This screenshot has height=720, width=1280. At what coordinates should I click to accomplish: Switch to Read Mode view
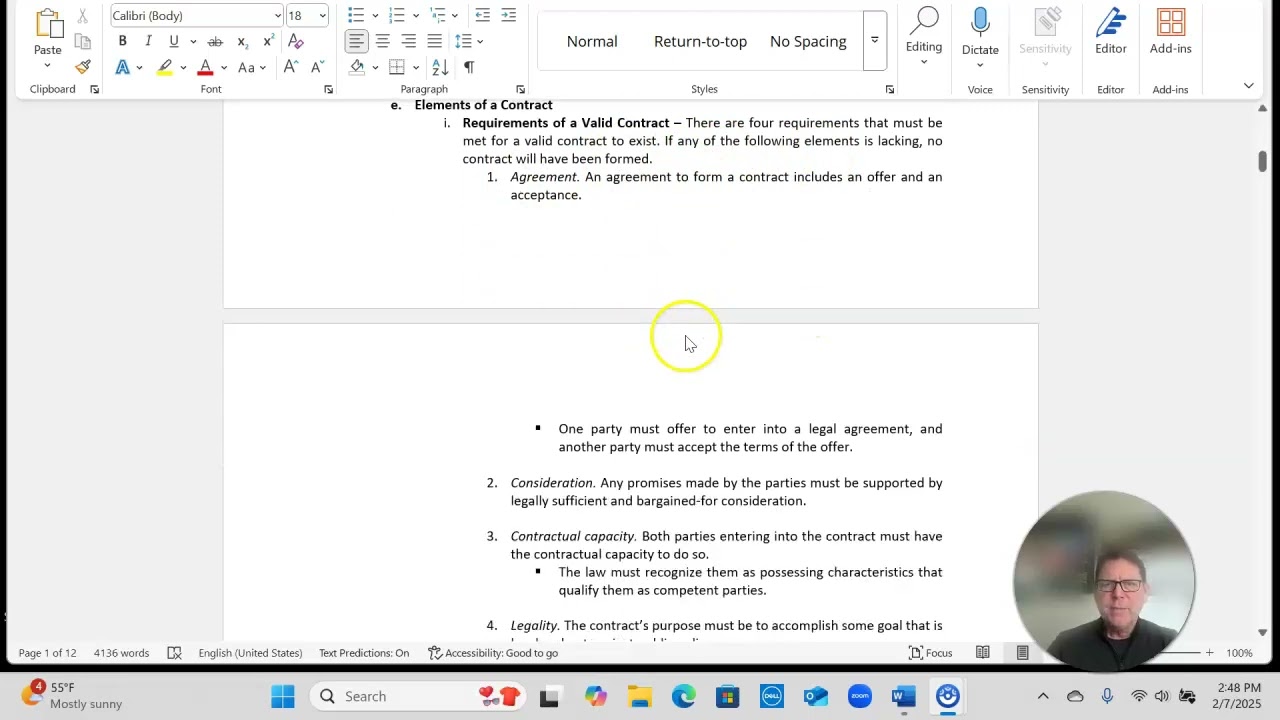[983, 653]
